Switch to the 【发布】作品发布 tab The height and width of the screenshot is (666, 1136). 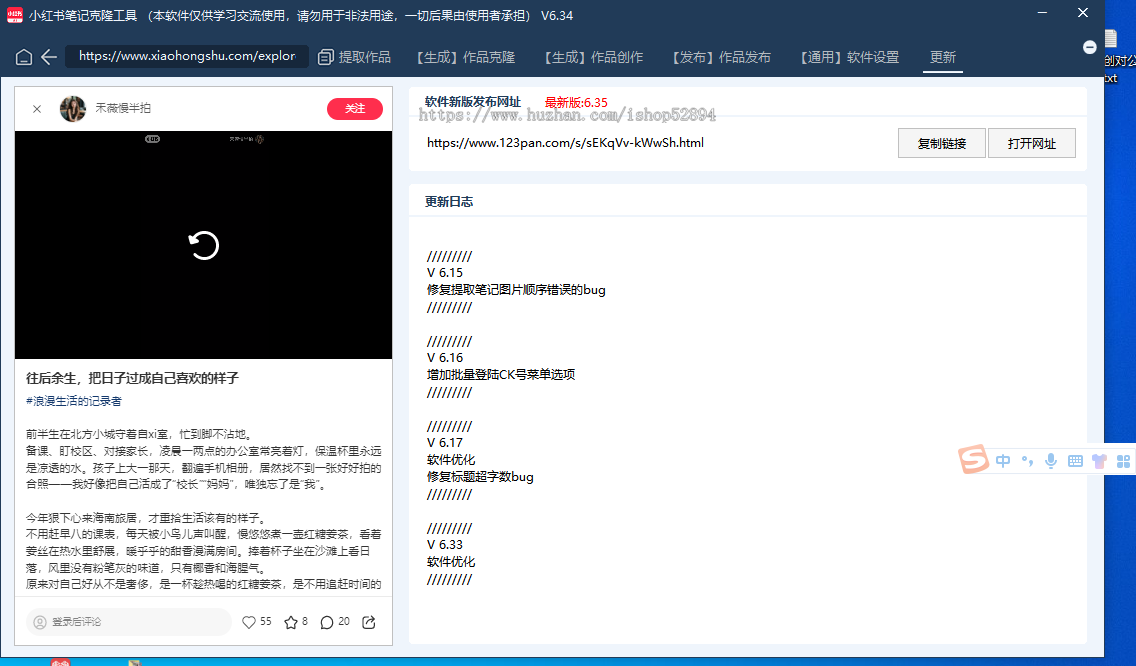coord(720,57)
